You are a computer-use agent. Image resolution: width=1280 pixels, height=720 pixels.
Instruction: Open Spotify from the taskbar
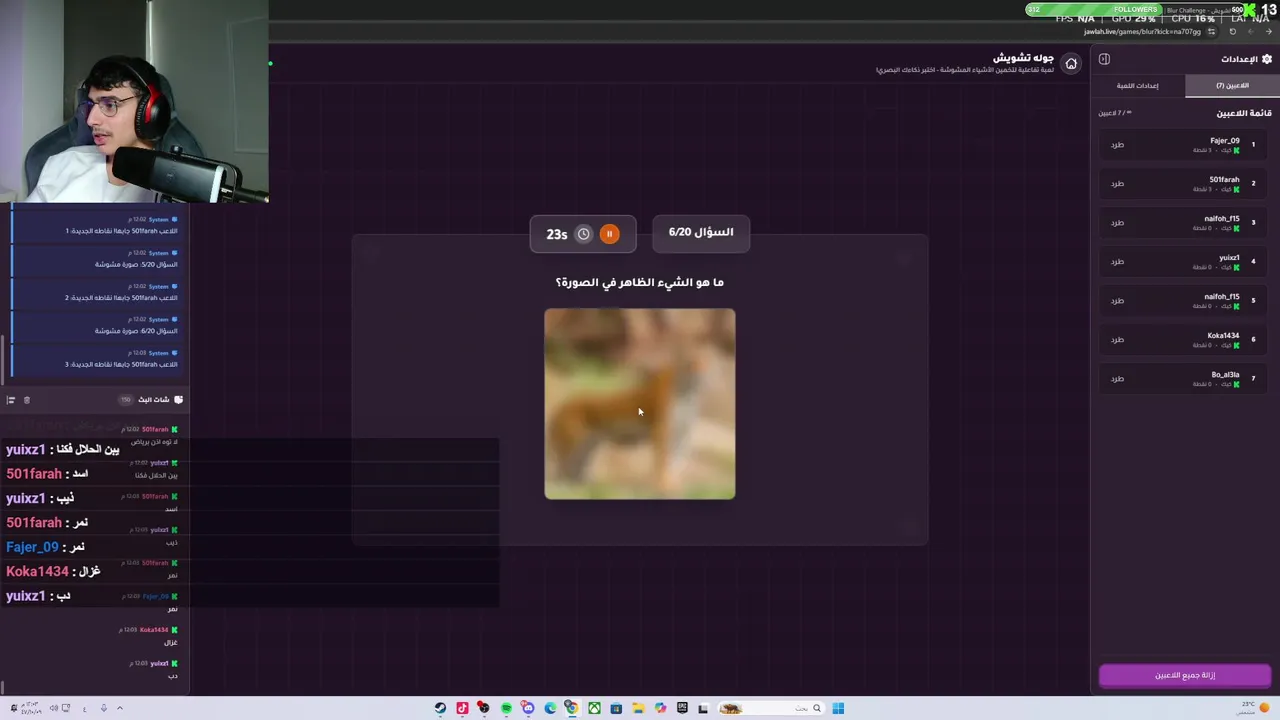pos(506,709)
